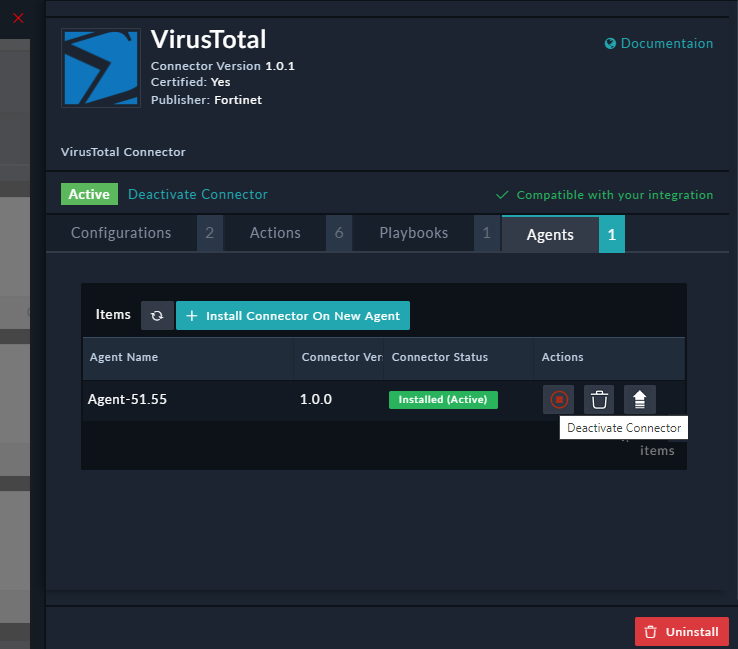Close the connector panel with red X
This screenshot has height=649, width=738.
click(x=18, y=18)
